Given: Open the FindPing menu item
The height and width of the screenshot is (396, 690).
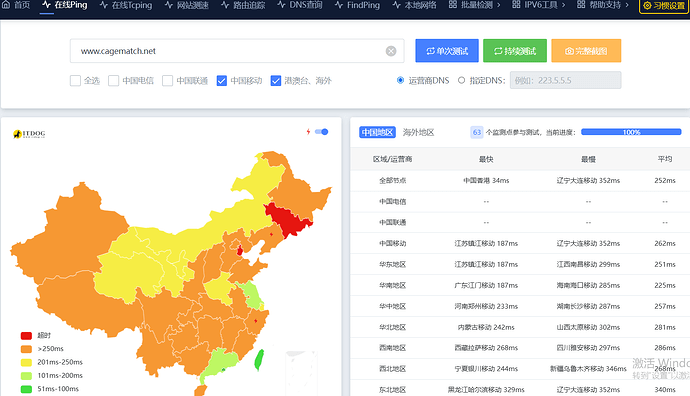Looking at the screenshot, I should pos(357,5).
